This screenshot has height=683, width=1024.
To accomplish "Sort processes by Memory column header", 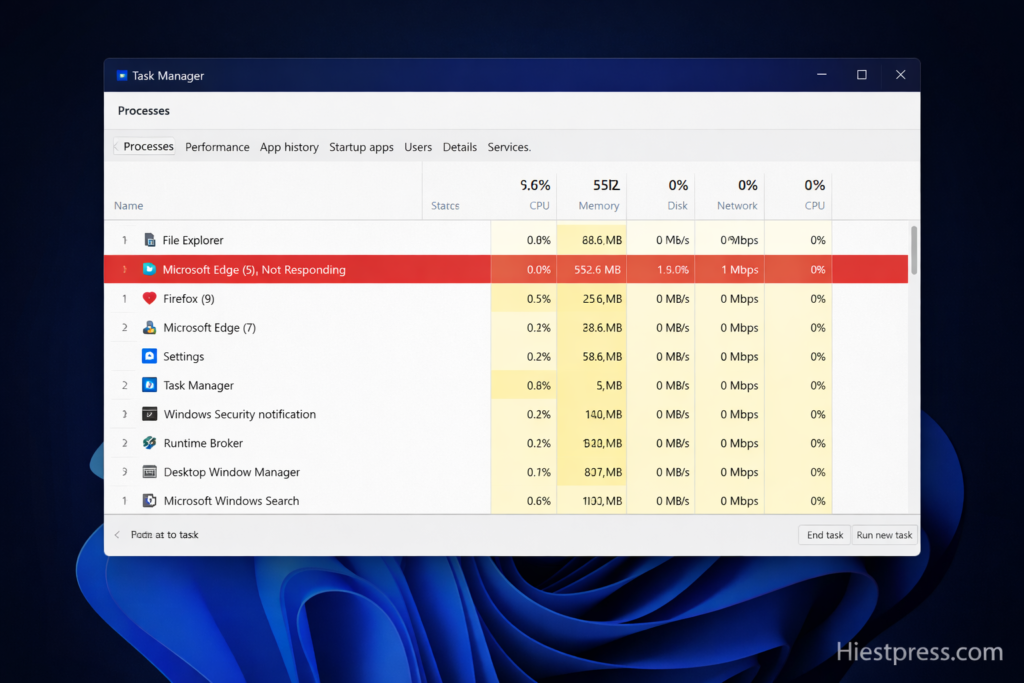I will click(x=599, y=205).
